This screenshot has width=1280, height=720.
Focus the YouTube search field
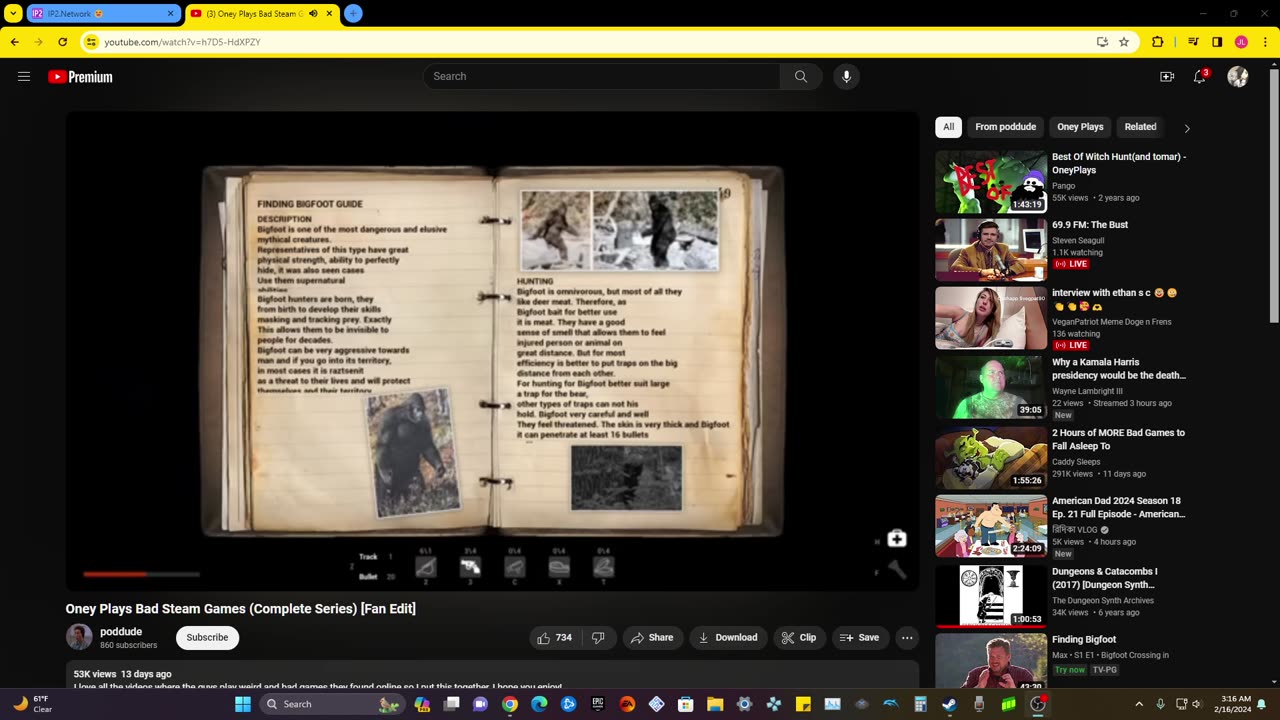pos(602,77)
